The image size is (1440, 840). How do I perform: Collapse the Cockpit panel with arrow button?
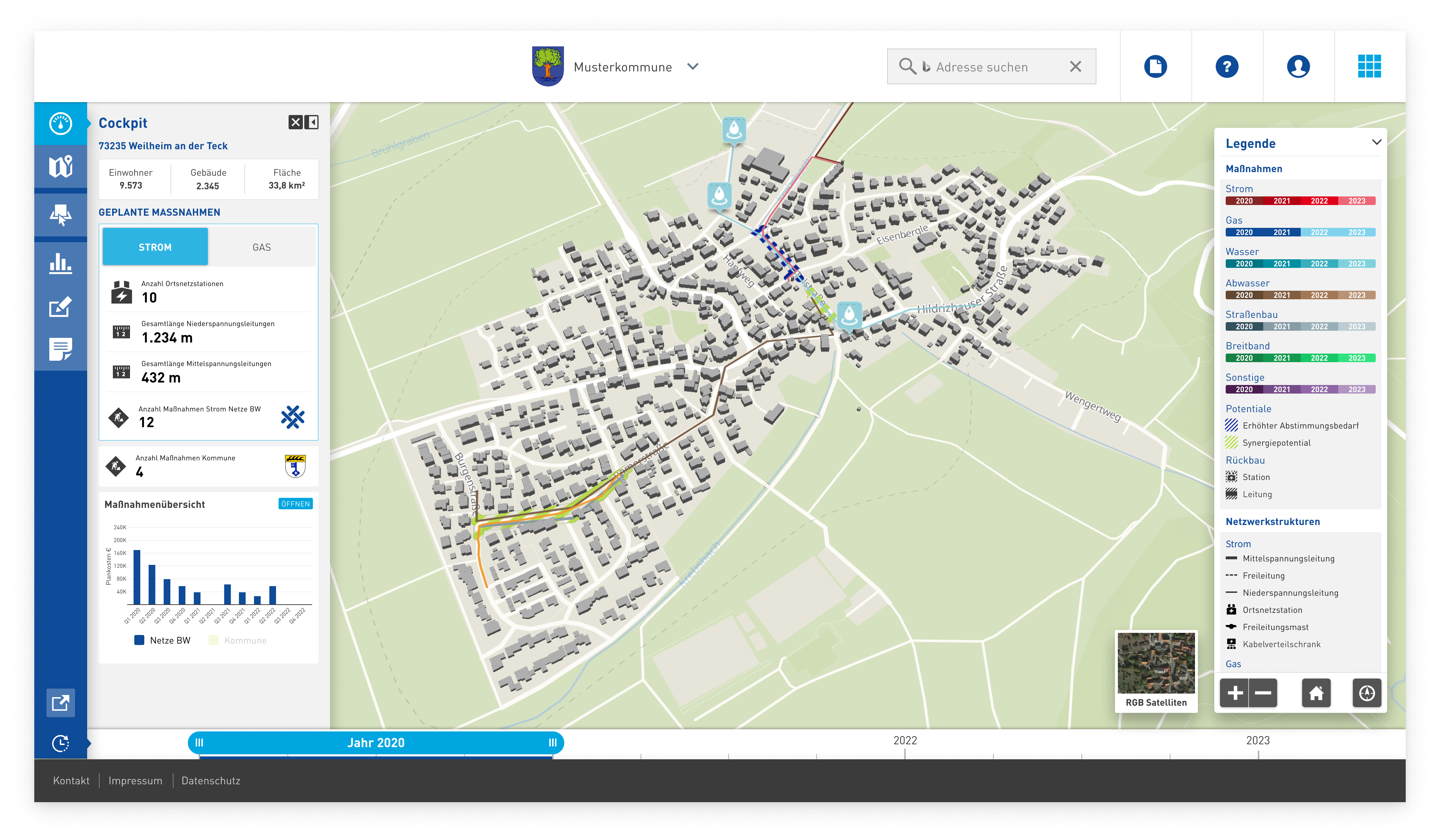312,122
